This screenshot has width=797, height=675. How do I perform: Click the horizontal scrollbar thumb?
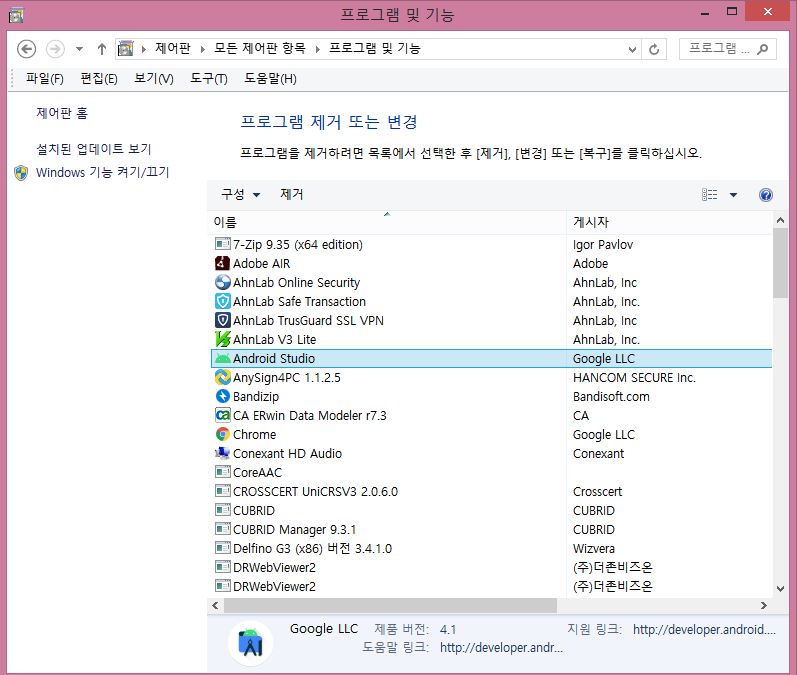tap(390, 605)
